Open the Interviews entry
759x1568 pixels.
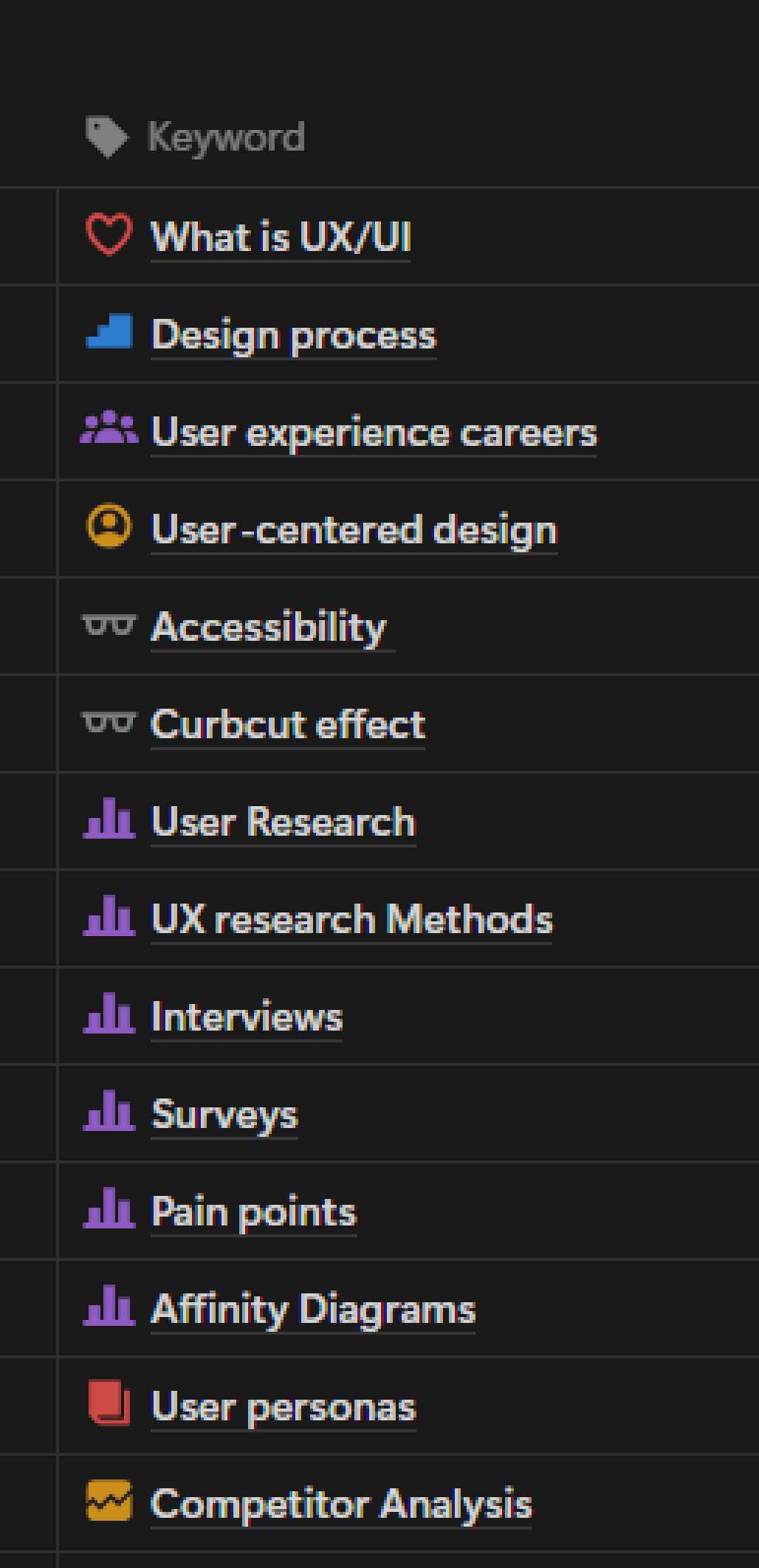[x=247, y=1017]
